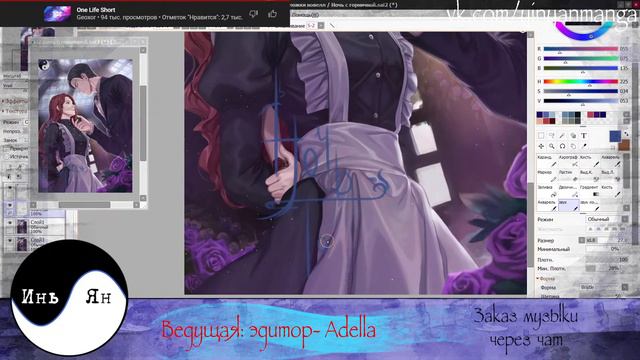Choose the Градиент gradient tool
Viewport: 640px width, 360px height.
pos(589,191)
